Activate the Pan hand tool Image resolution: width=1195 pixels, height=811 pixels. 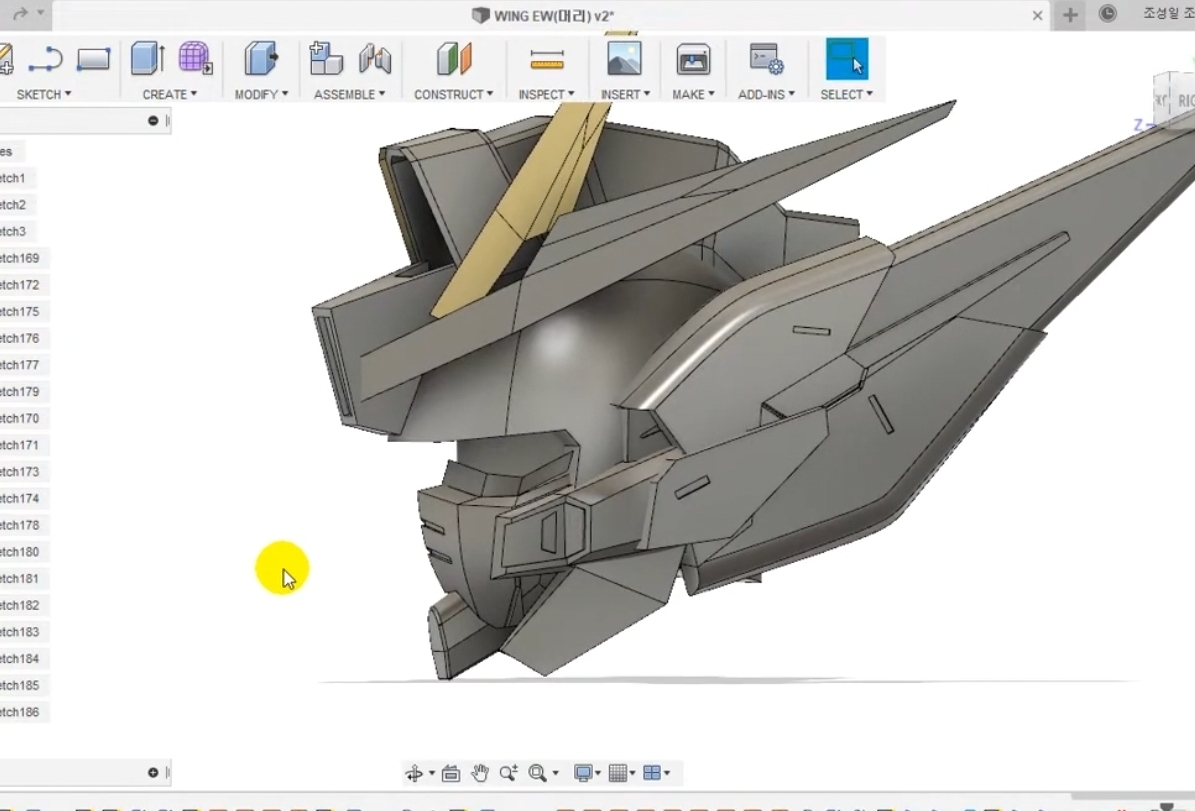480,773
